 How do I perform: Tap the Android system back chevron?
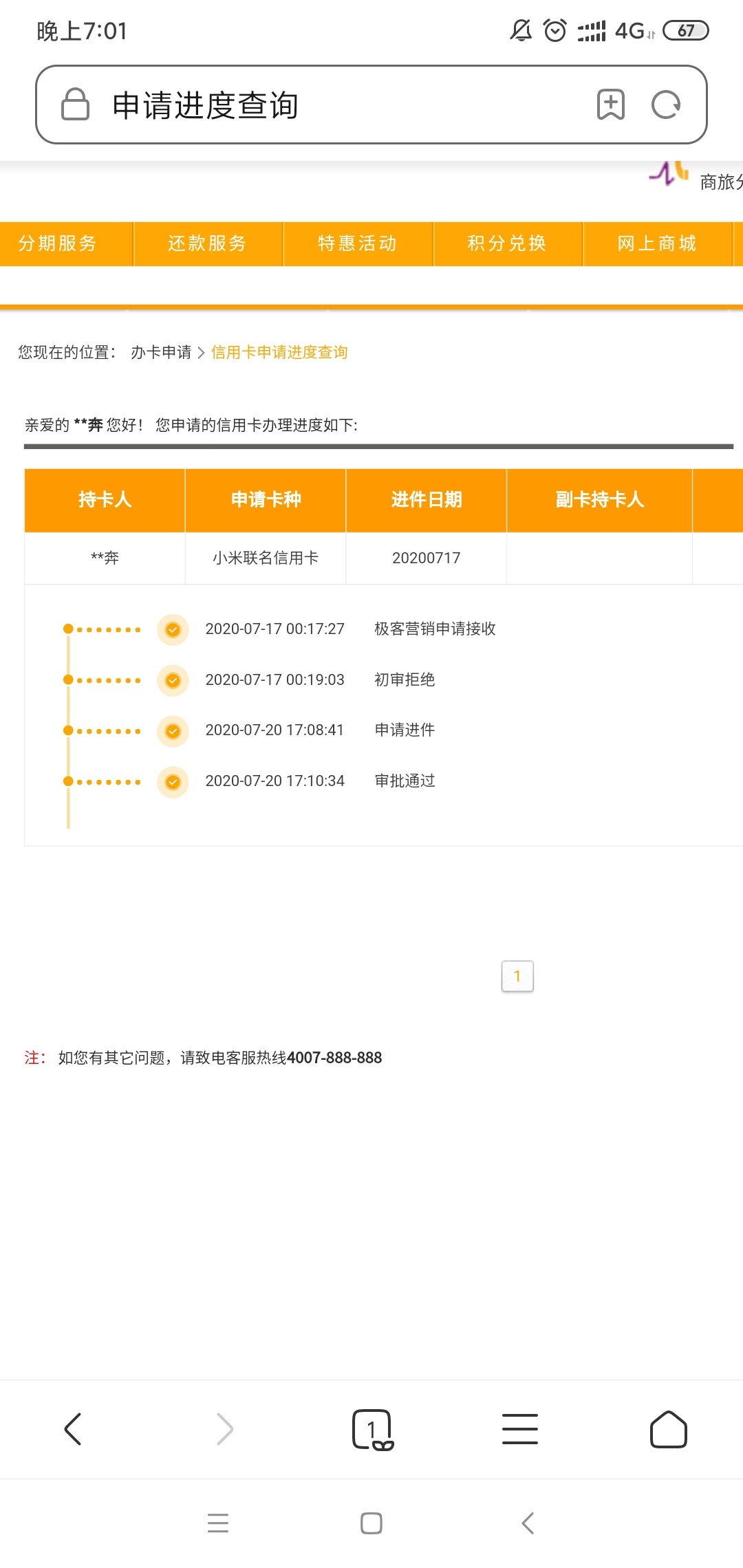pyautogui.click(x=528, y=1523)
